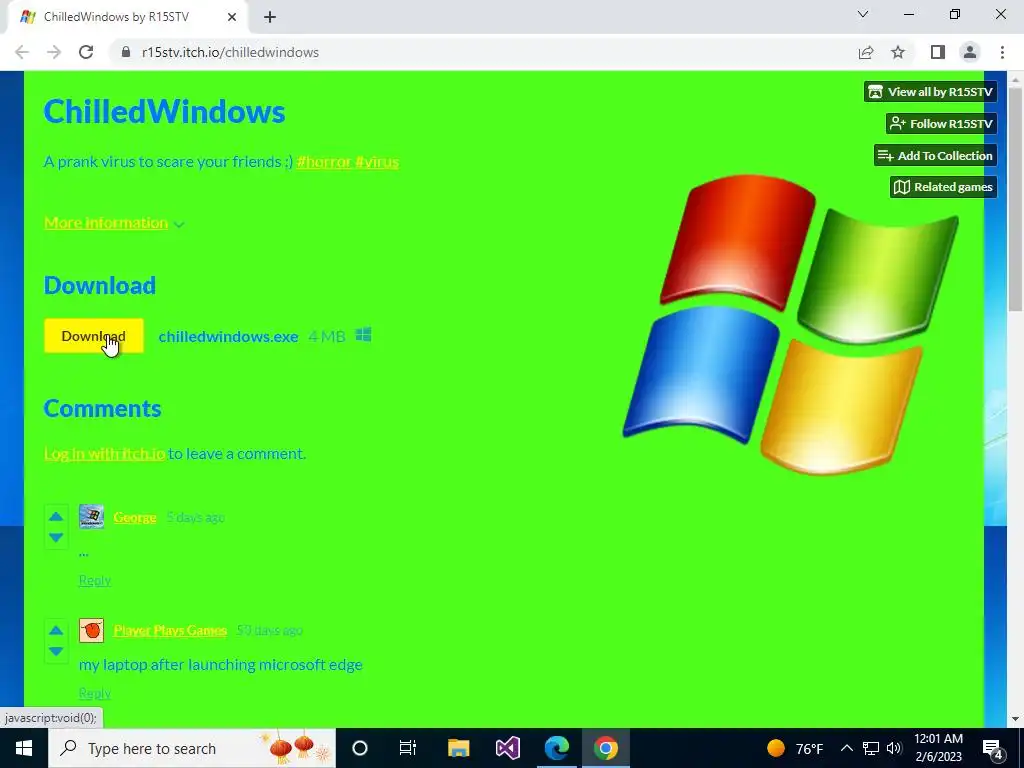This screenshot has width=1024, height=768.
Task: Downvote George's comment
Action: 56,537
